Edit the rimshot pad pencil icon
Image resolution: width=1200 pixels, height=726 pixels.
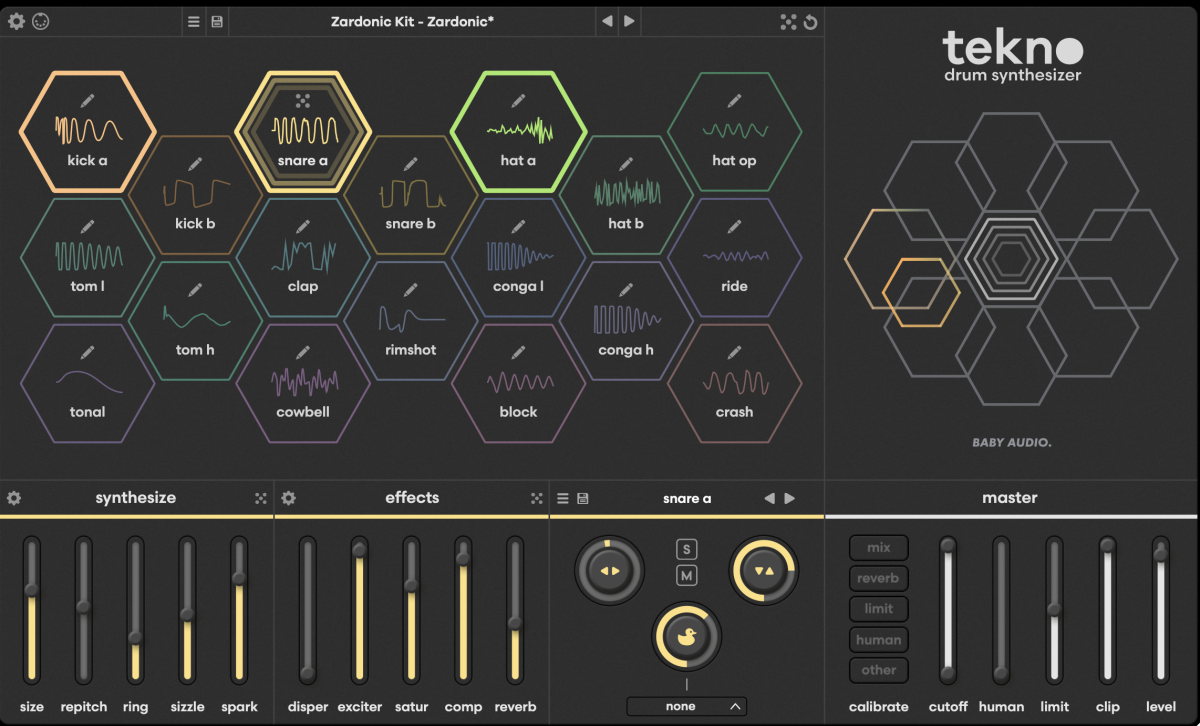pyautogui.click(x=410, y=289)
